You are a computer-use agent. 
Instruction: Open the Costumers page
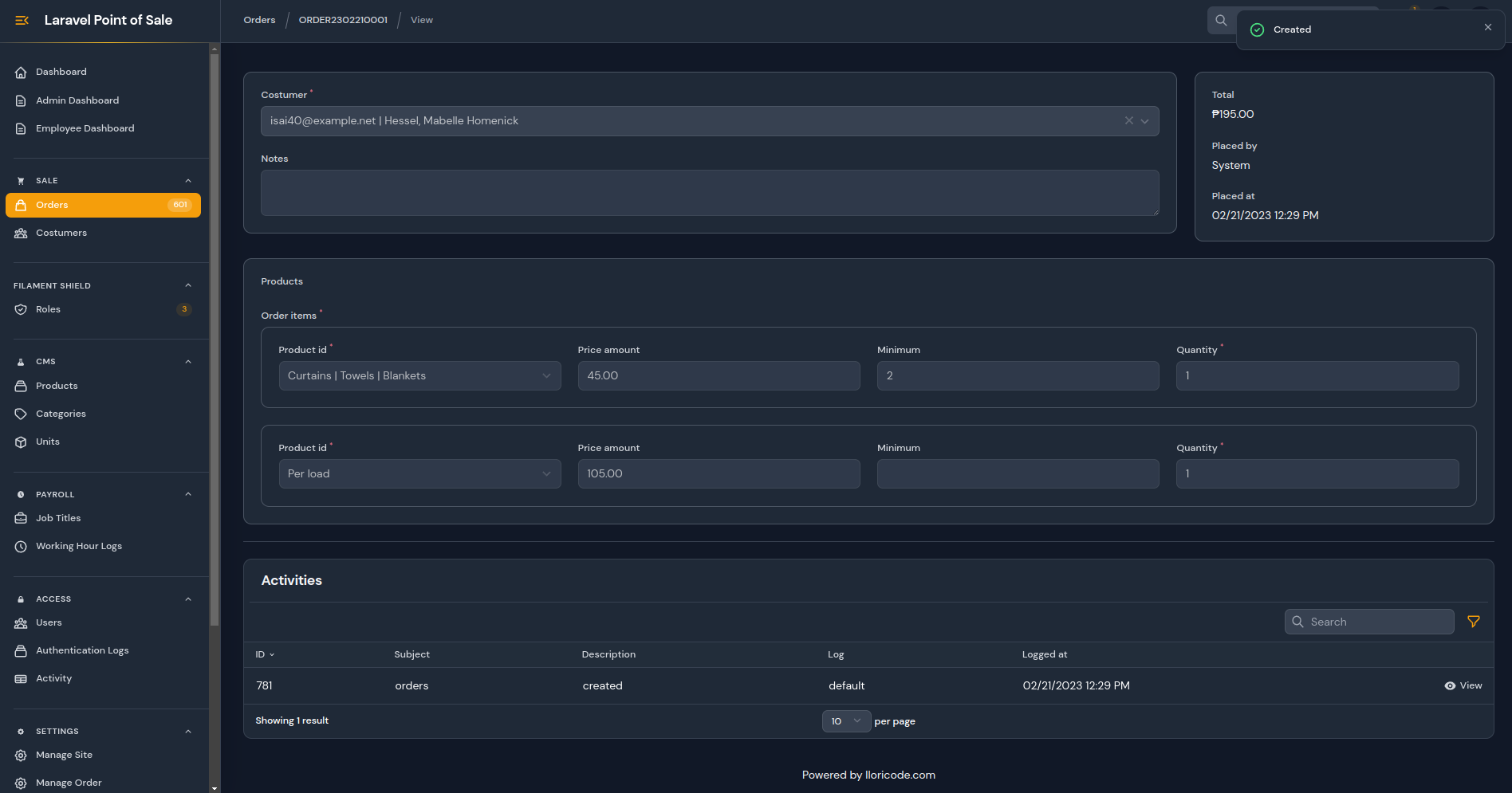tap(61, 233)
